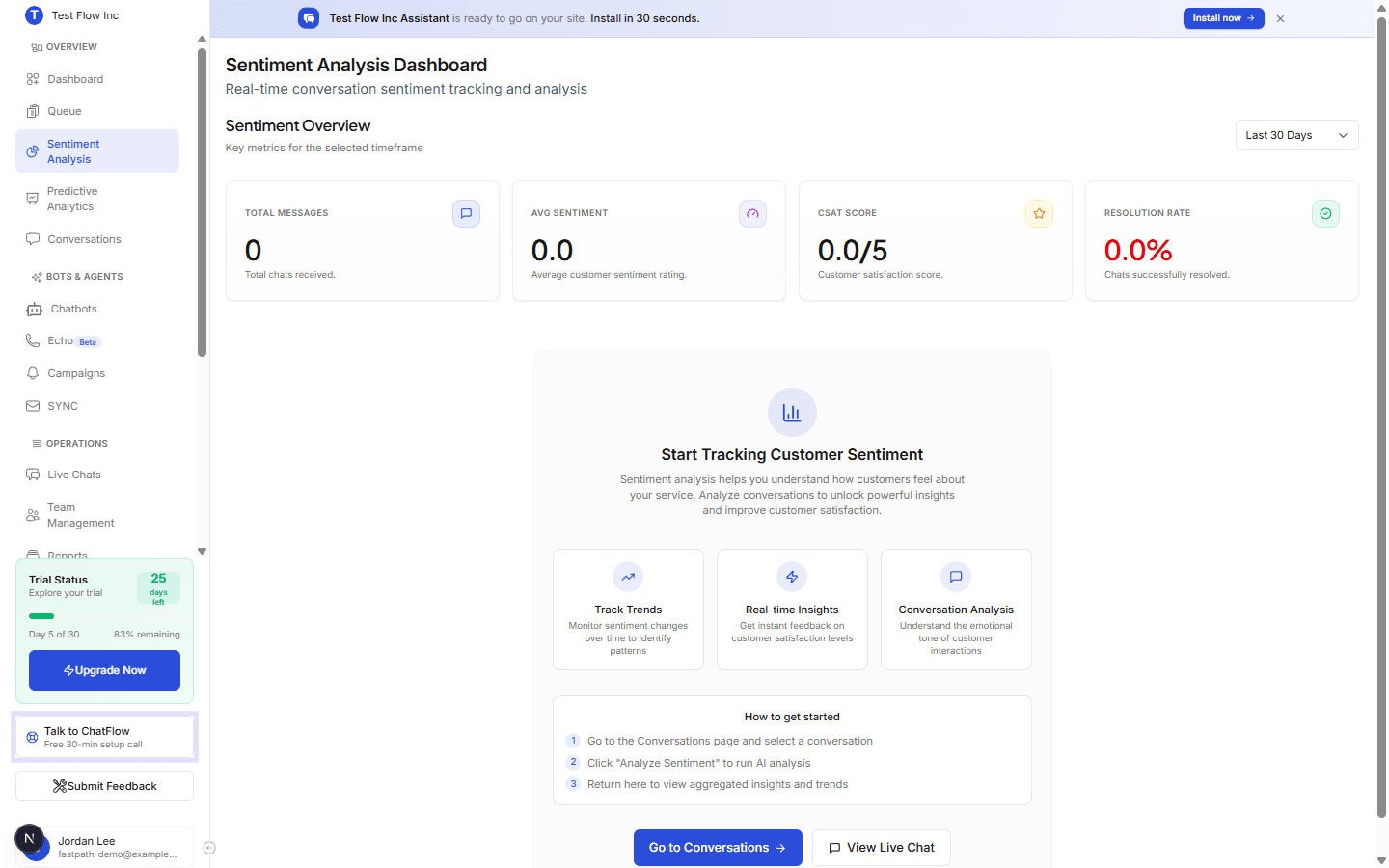Open the Test Flow Inc workspace switcher

tap(72, 15)
